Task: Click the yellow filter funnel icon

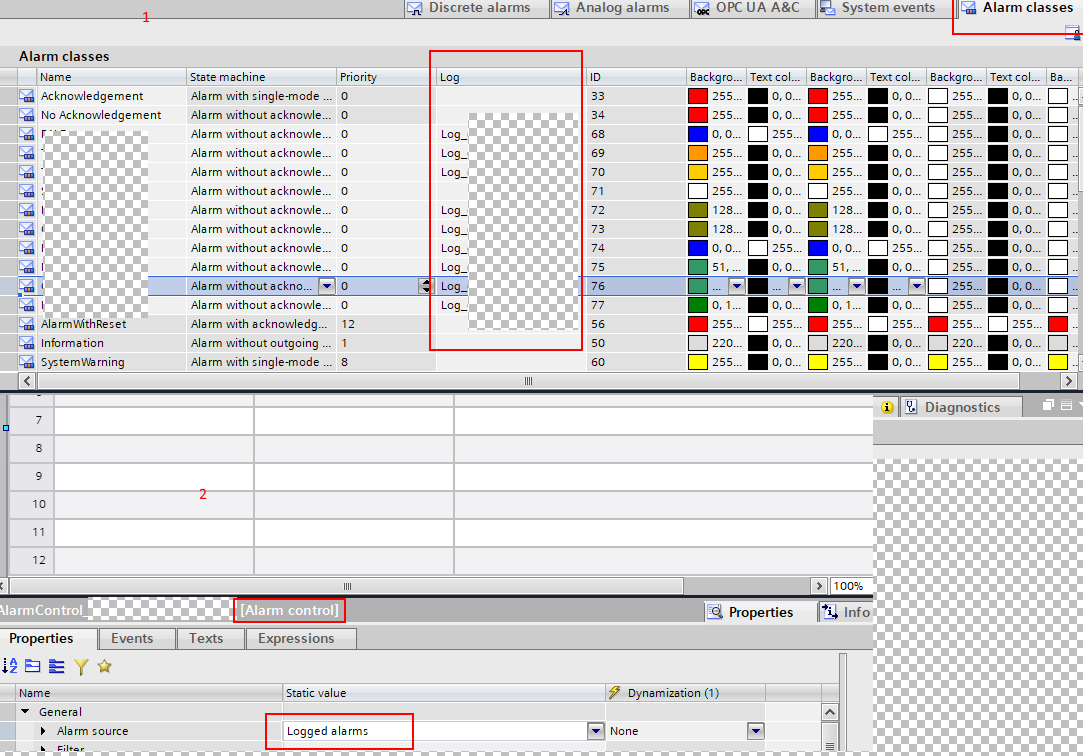Action: pos(81,666)
